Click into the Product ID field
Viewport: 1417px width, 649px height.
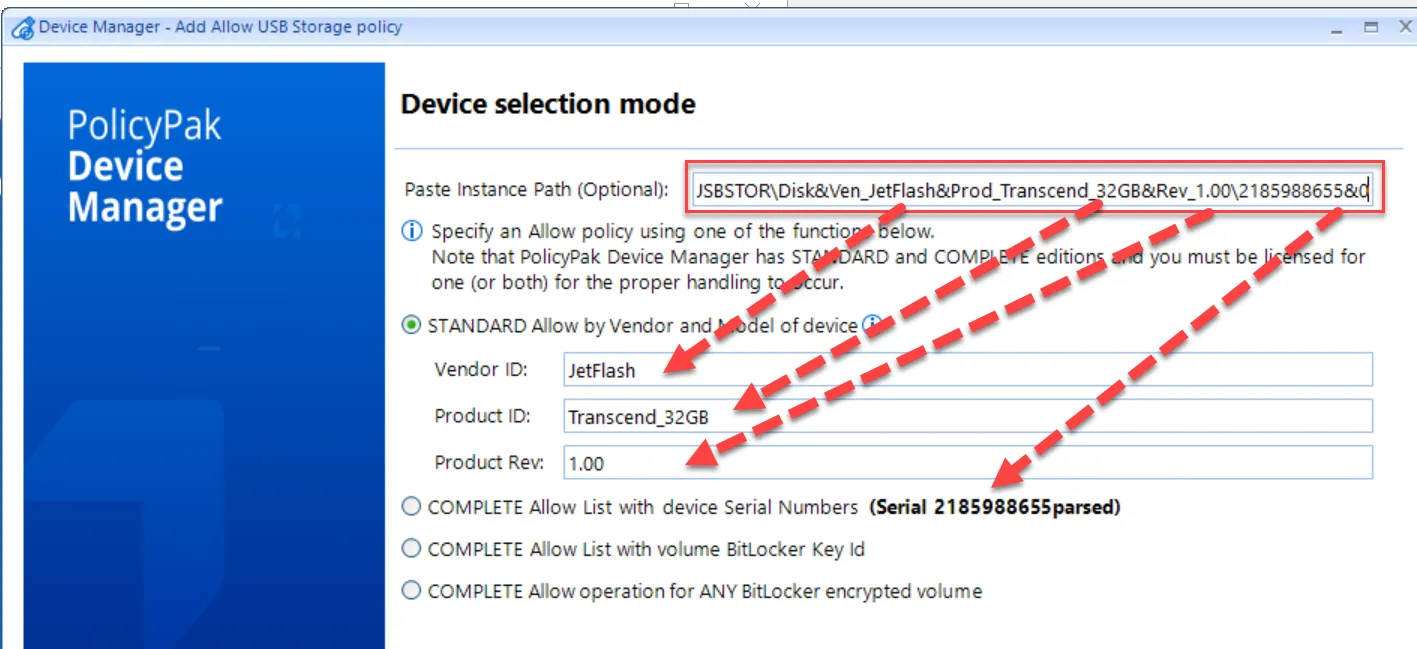point(968,416)
